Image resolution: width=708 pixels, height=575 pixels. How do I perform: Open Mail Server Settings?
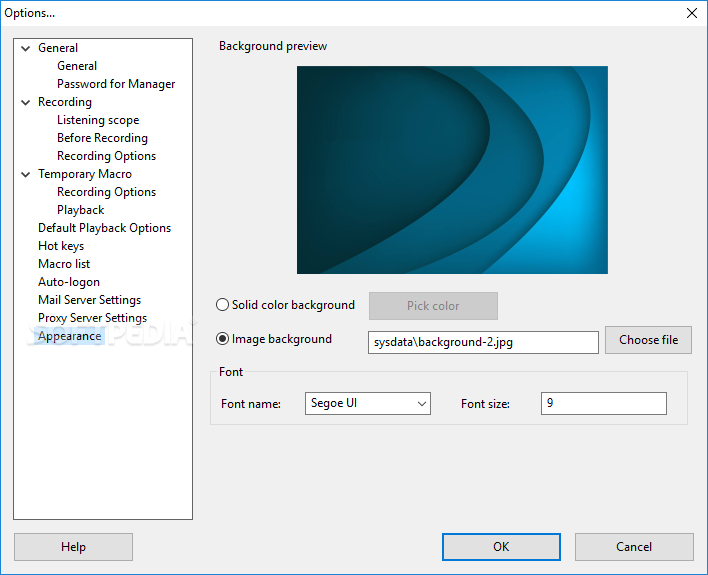tap(89, 300)
